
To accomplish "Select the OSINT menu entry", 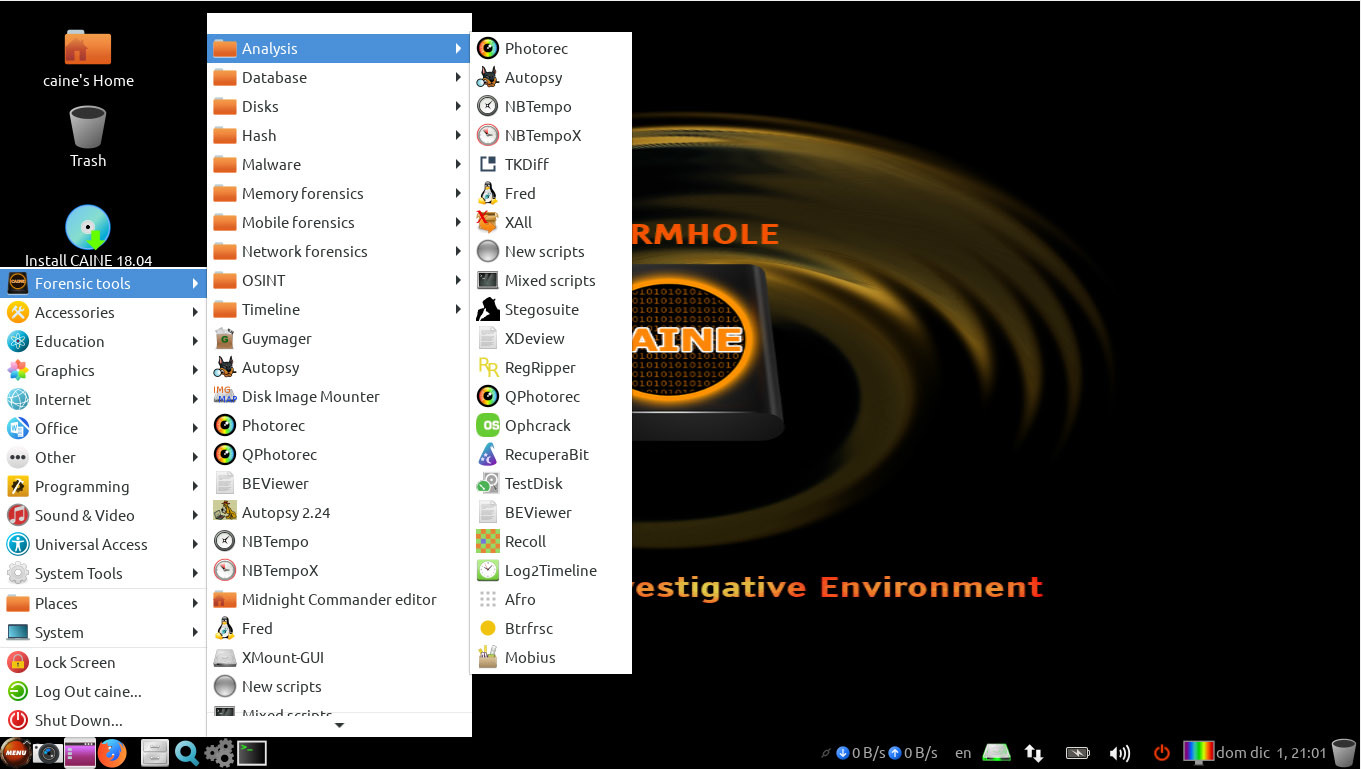I will point(262,280).
